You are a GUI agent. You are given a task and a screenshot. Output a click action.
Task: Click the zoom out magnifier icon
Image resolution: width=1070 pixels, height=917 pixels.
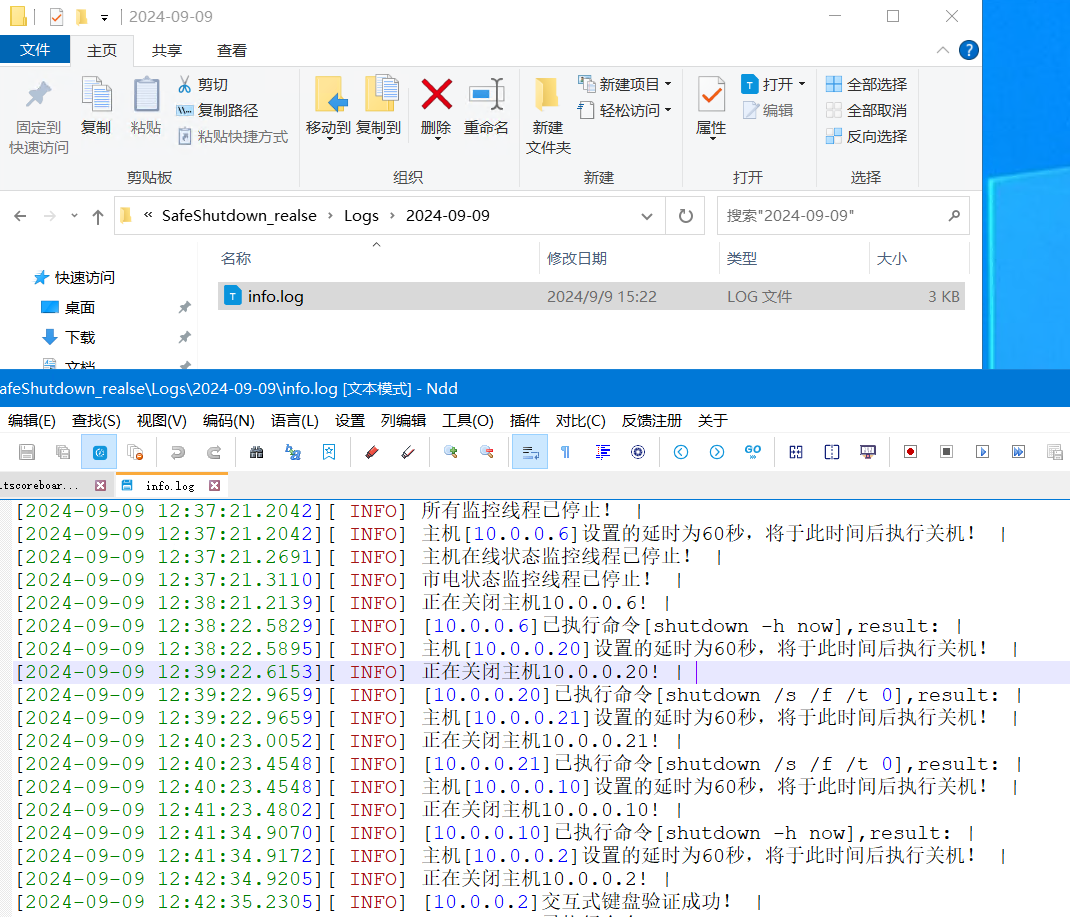[487, 452]
